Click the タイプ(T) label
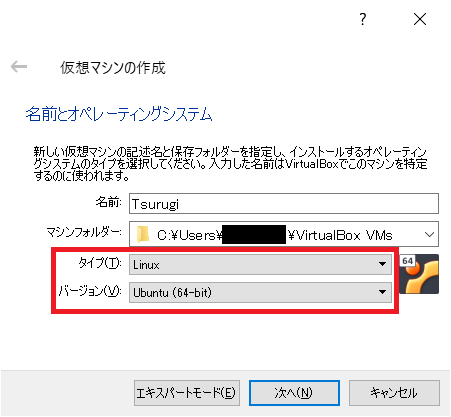Screen dimensions: 451x417 point(100,263)
